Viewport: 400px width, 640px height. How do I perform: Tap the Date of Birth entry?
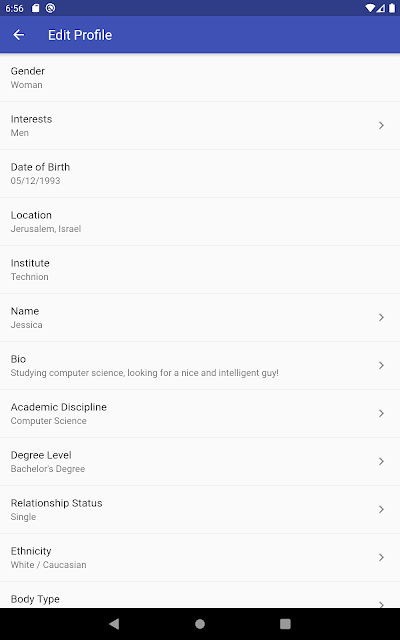[x=200, y=173]
